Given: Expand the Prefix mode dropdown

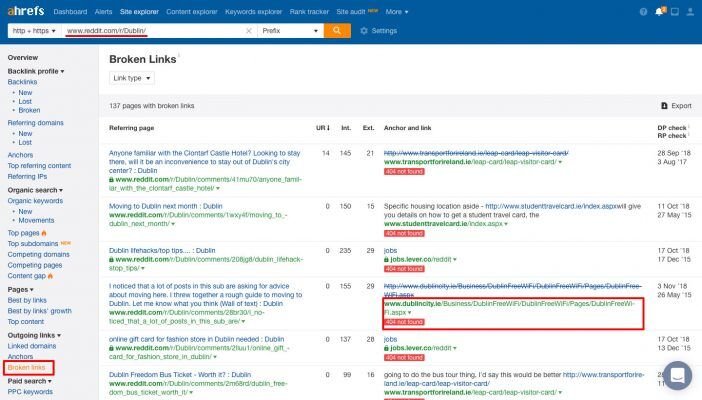Looking at the screenshot, I should tap(289, 31).
